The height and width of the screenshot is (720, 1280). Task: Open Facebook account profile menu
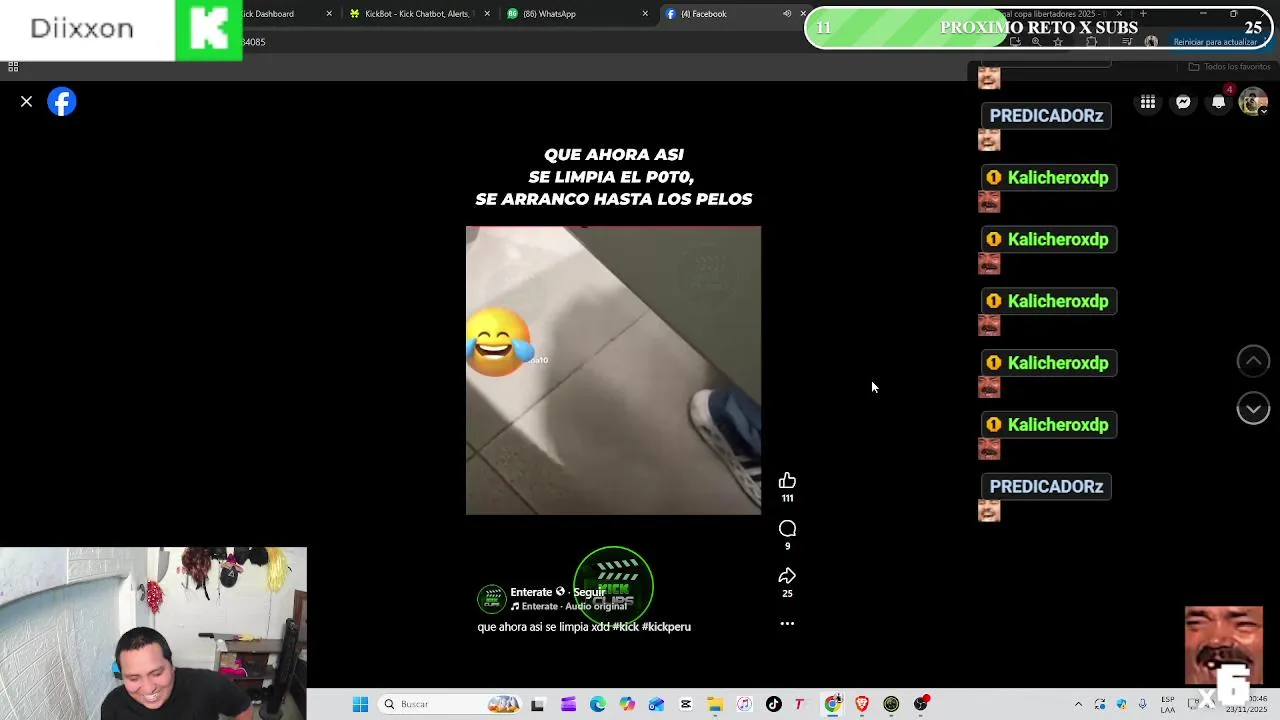point(1252,102)
